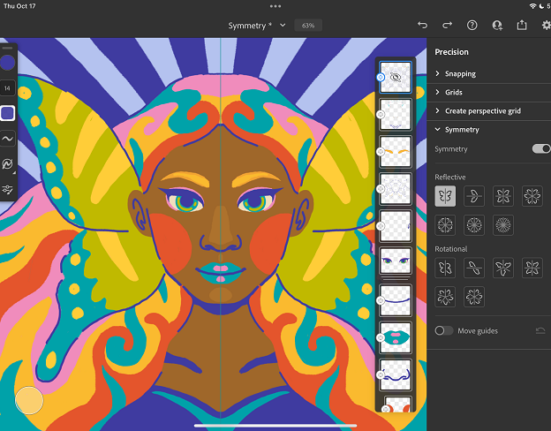Select the teal lips layer thumbnail

point(395,337)
